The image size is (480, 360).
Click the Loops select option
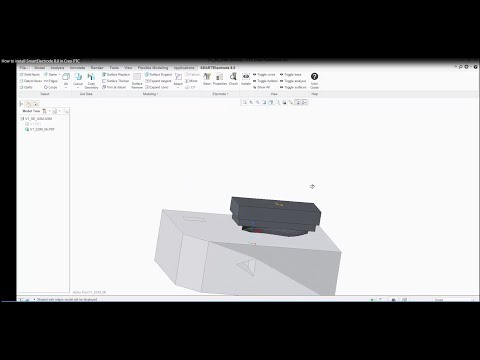(x=51, y=87)
